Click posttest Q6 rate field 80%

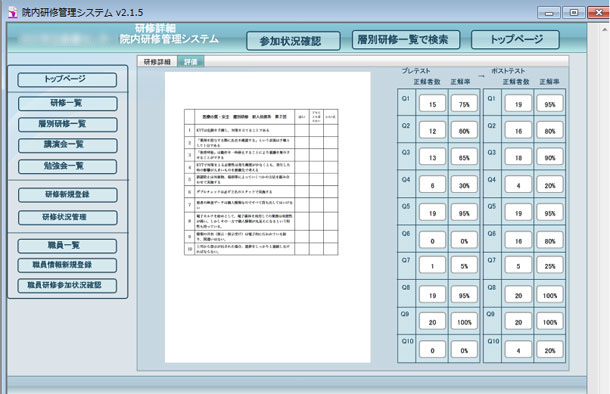pos(550,241)
